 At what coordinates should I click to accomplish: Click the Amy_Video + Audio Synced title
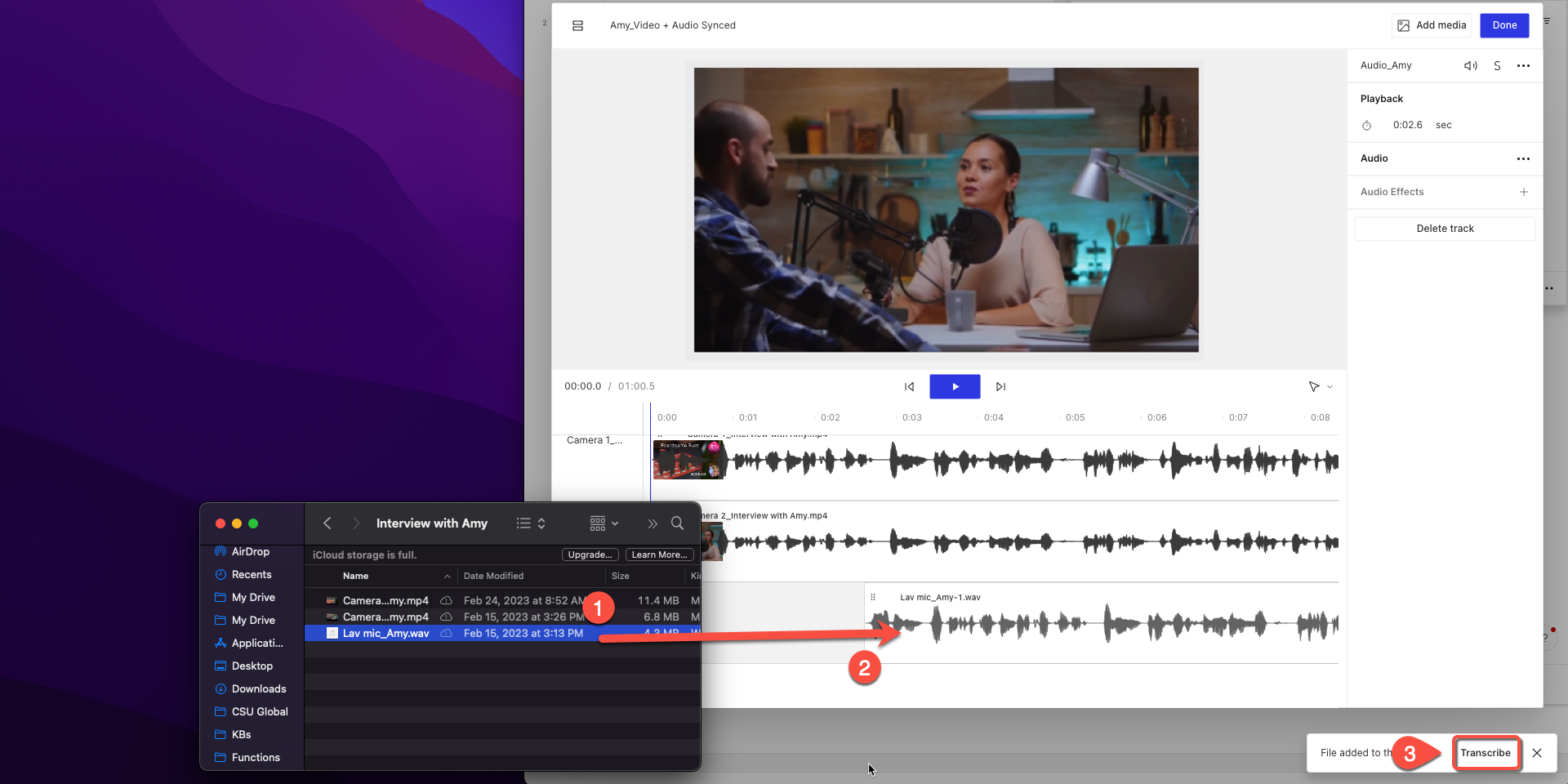(672, 25)
